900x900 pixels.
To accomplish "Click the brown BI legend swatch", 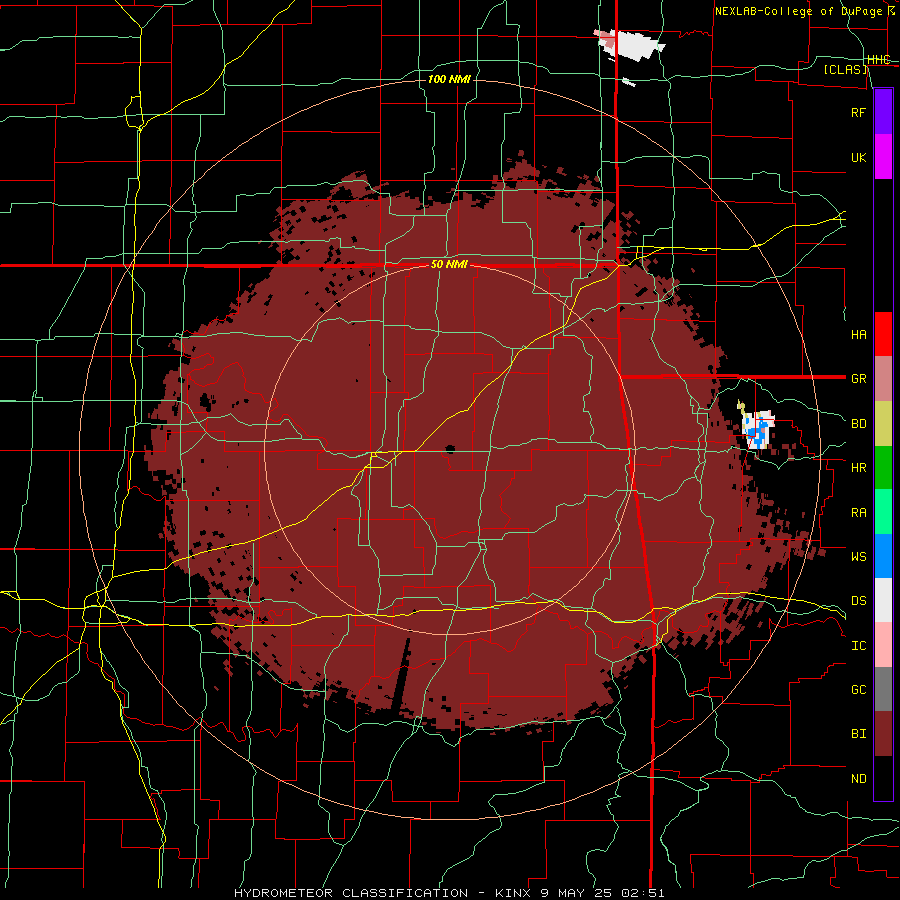I will point(883,734).
